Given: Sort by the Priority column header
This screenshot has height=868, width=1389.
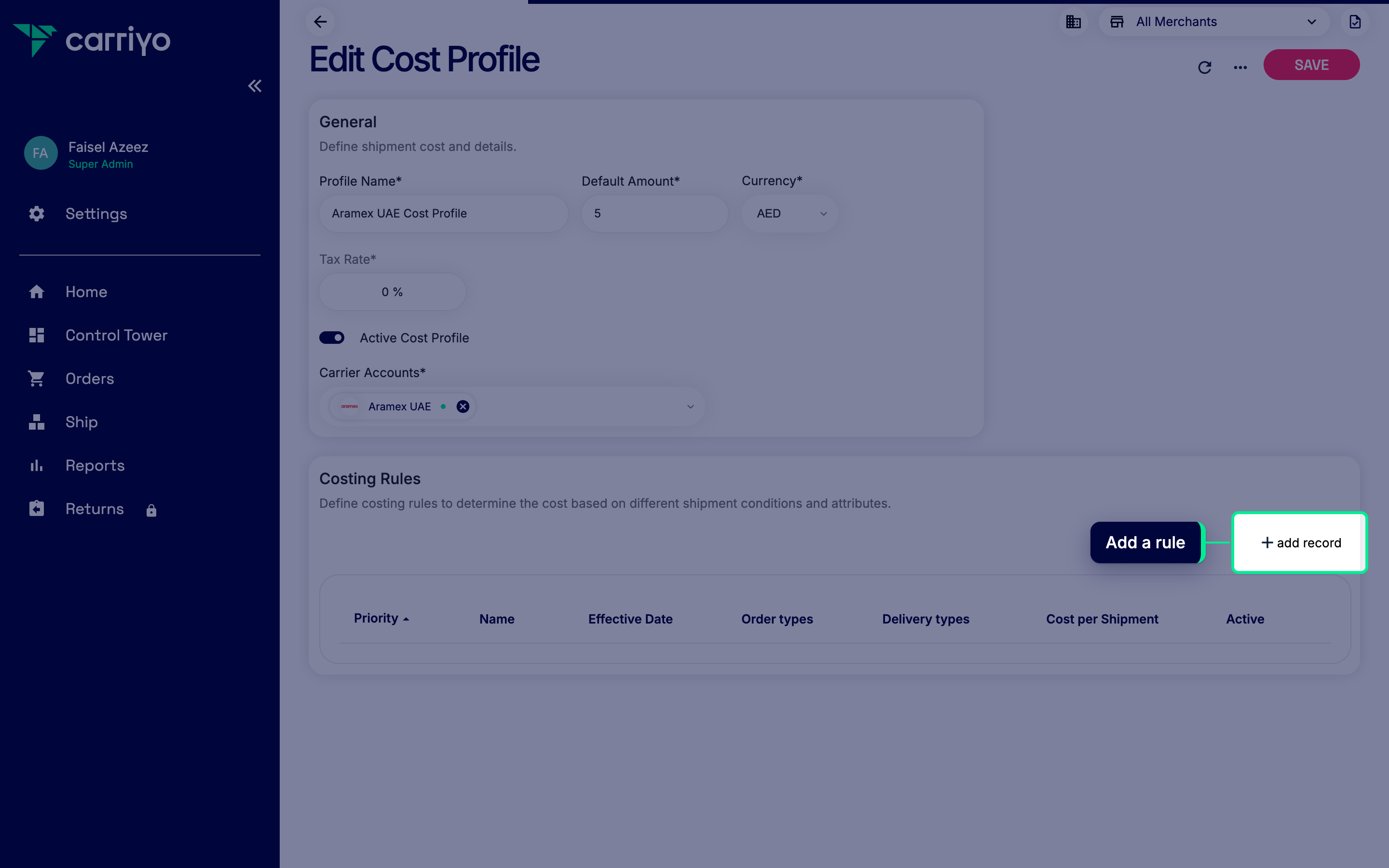Looking at the screenshot, I should tap(381, 618).
